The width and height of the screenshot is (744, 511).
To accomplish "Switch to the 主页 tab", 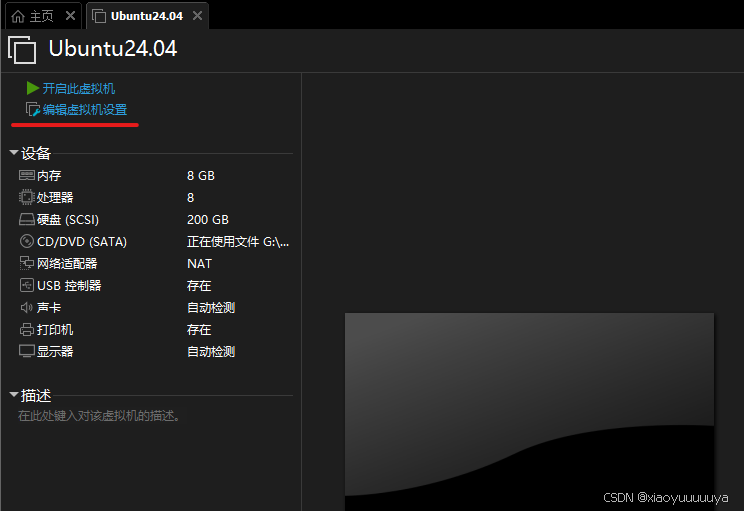I will (x=43, y=16).
